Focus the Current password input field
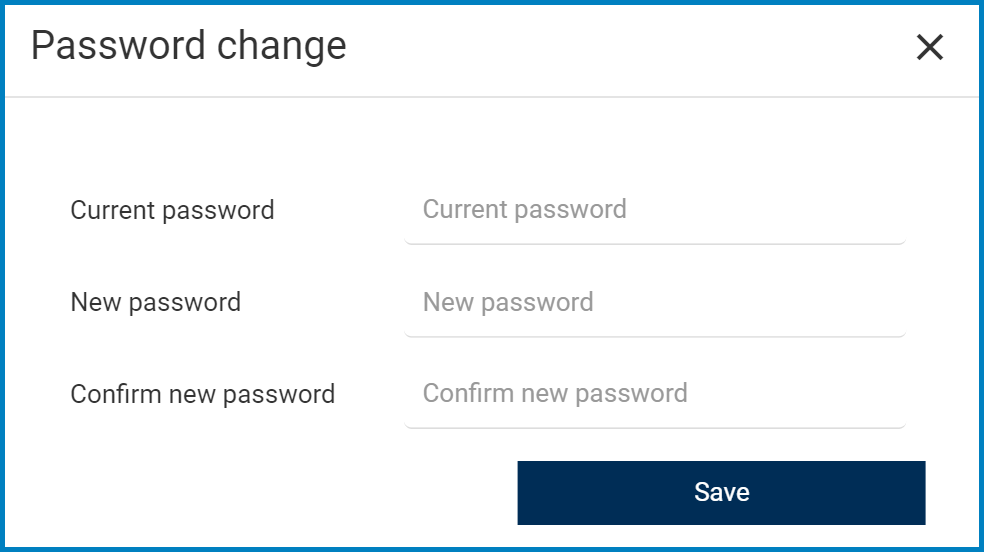The height and width of the screenshot is (552, 984). 654,210
